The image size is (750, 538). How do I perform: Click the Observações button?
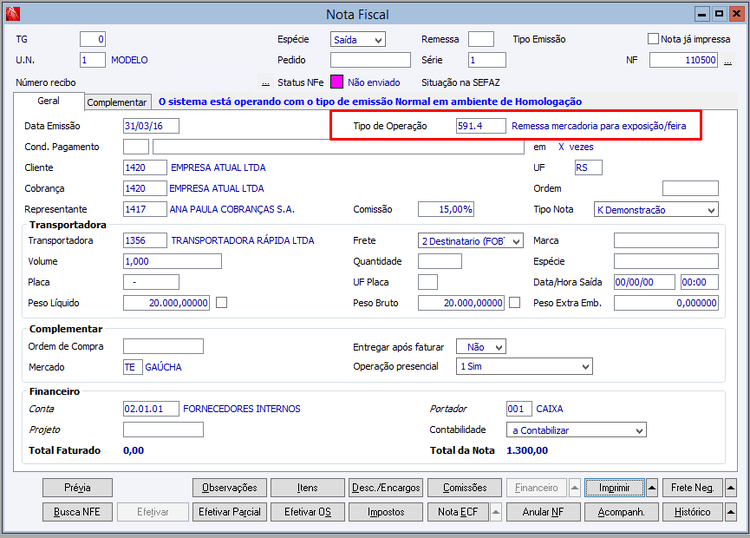click(x=230, y=488)
